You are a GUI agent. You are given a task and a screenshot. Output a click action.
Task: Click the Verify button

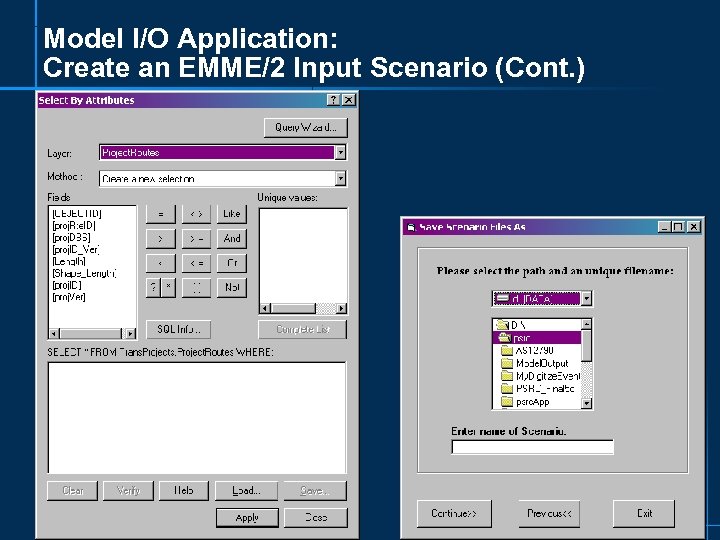pyautogui.click(x=128, y=491)
